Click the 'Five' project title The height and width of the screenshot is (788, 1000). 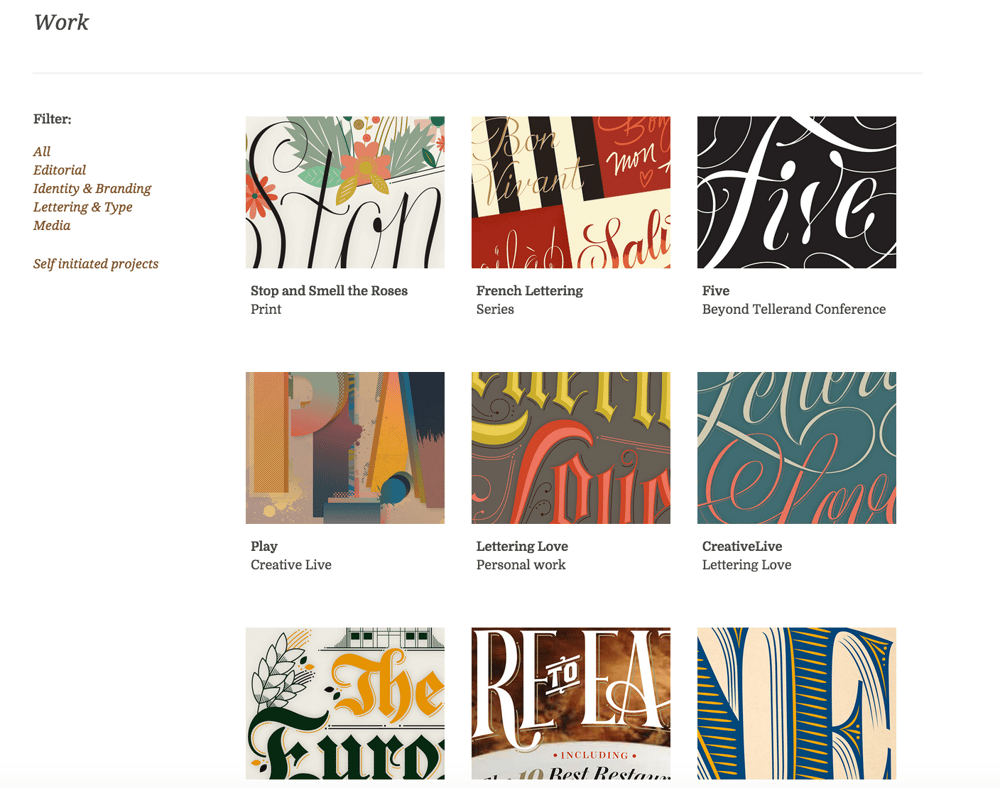coord(716,291)
